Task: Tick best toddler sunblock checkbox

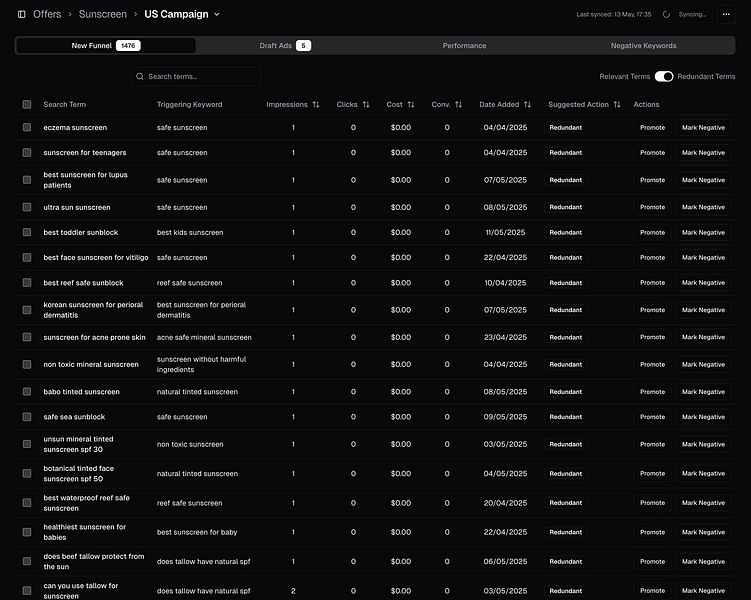Action: tap(27, 232)
